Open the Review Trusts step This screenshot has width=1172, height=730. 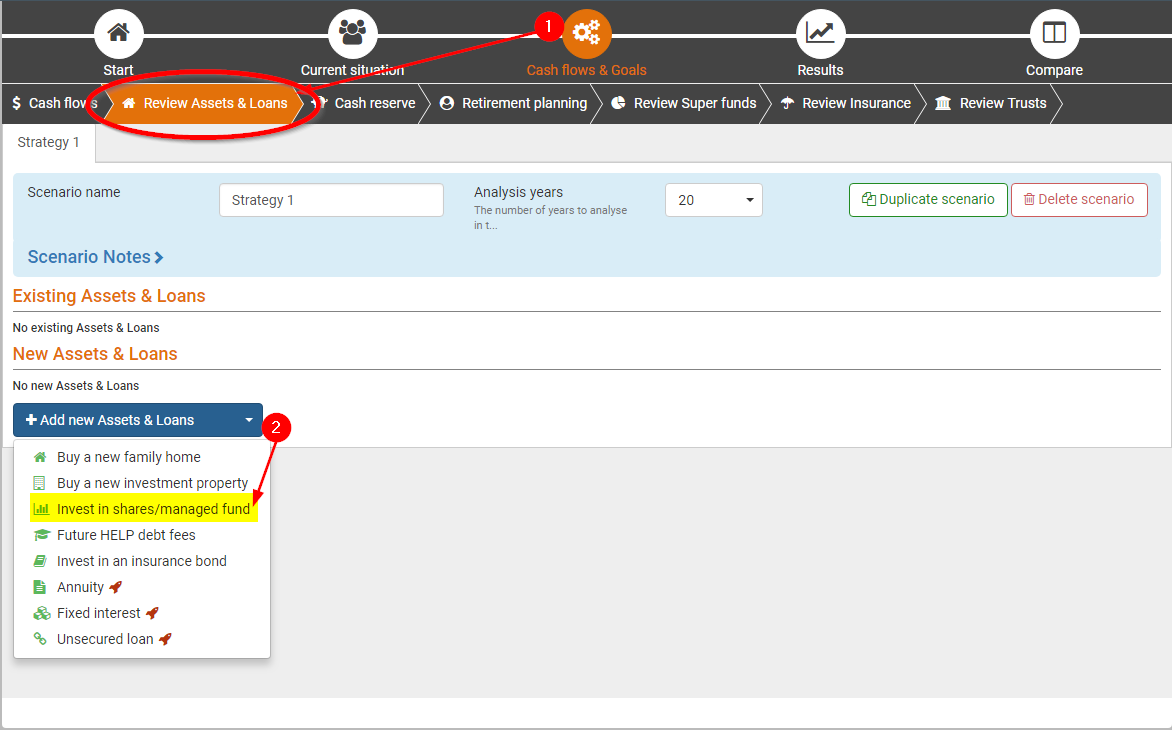pyautogui.click(x=991, y=103)
